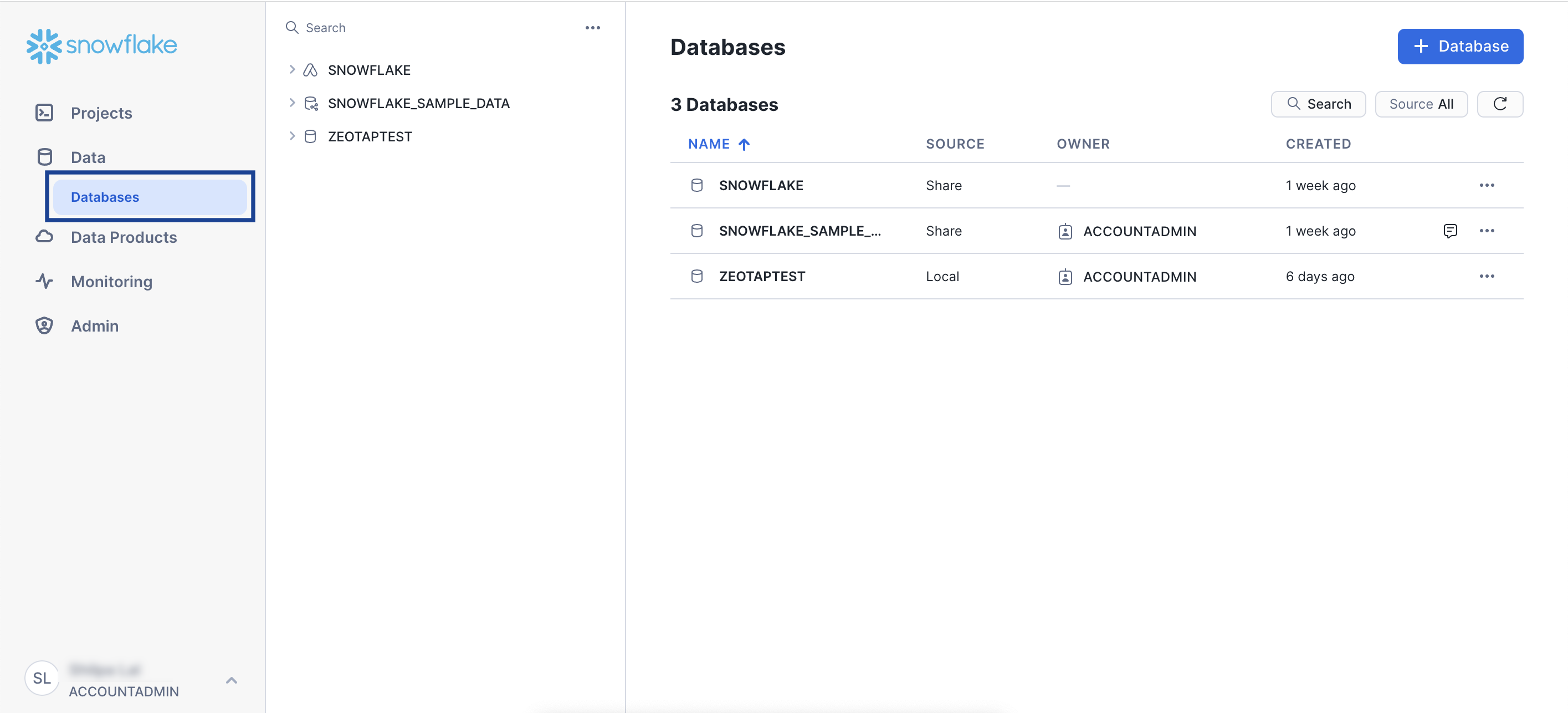Screen dimensions: 1568x713
Task: Open comment icon for SNOWFLAKE_SAMPLE_DATA row
Action: pyautogui.click(x=1450, y=231)
